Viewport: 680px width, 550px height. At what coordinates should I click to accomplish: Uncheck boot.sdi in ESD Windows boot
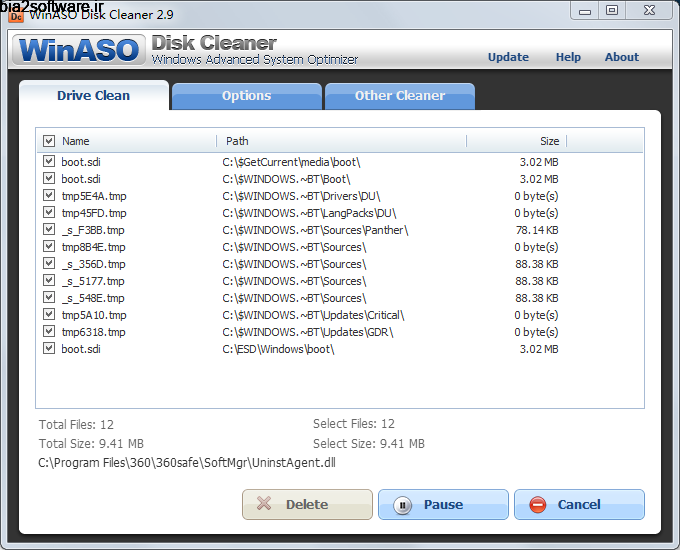49,348
